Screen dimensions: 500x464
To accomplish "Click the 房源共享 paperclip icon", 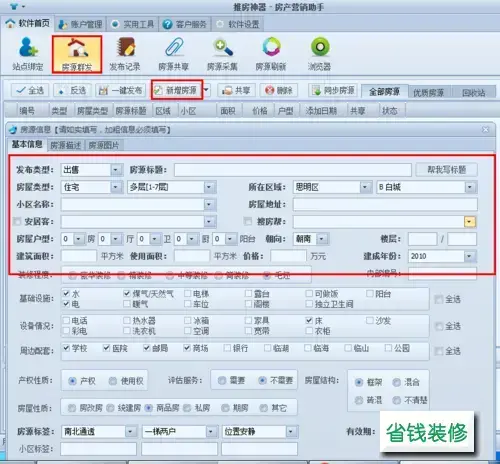I will tap(174, 53).
